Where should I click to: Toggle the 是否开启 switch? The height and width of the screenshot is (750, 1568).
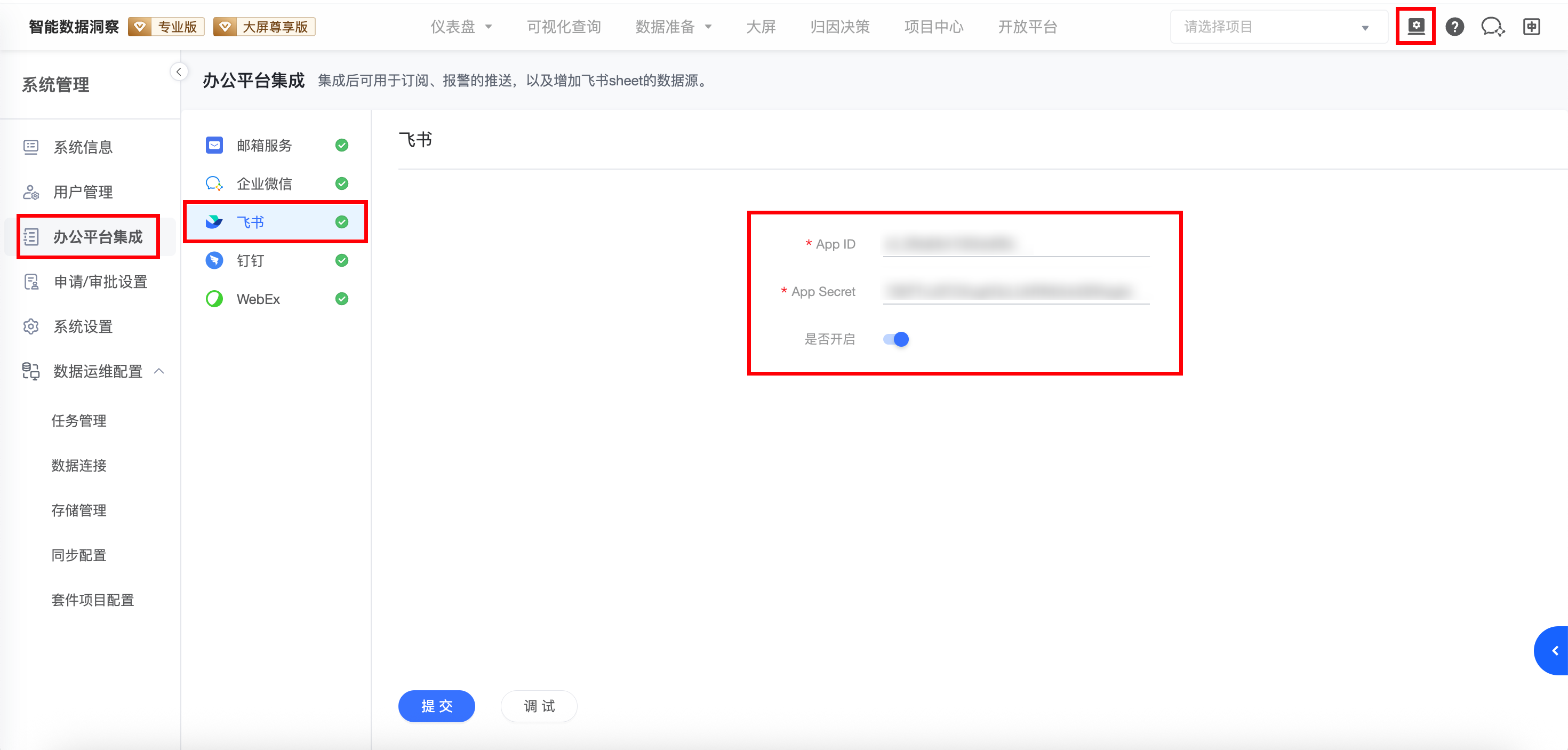pyautogui.click(x=896, y=339)
